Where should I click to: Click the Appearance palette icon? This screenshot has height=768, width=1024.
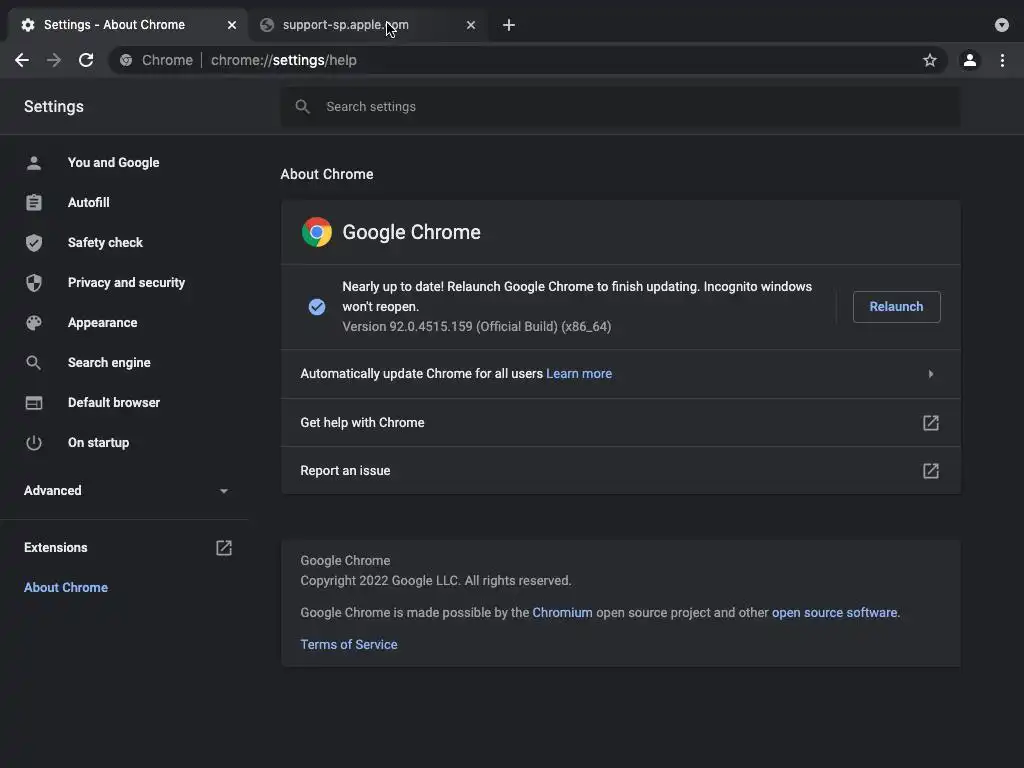coord(34,323)
